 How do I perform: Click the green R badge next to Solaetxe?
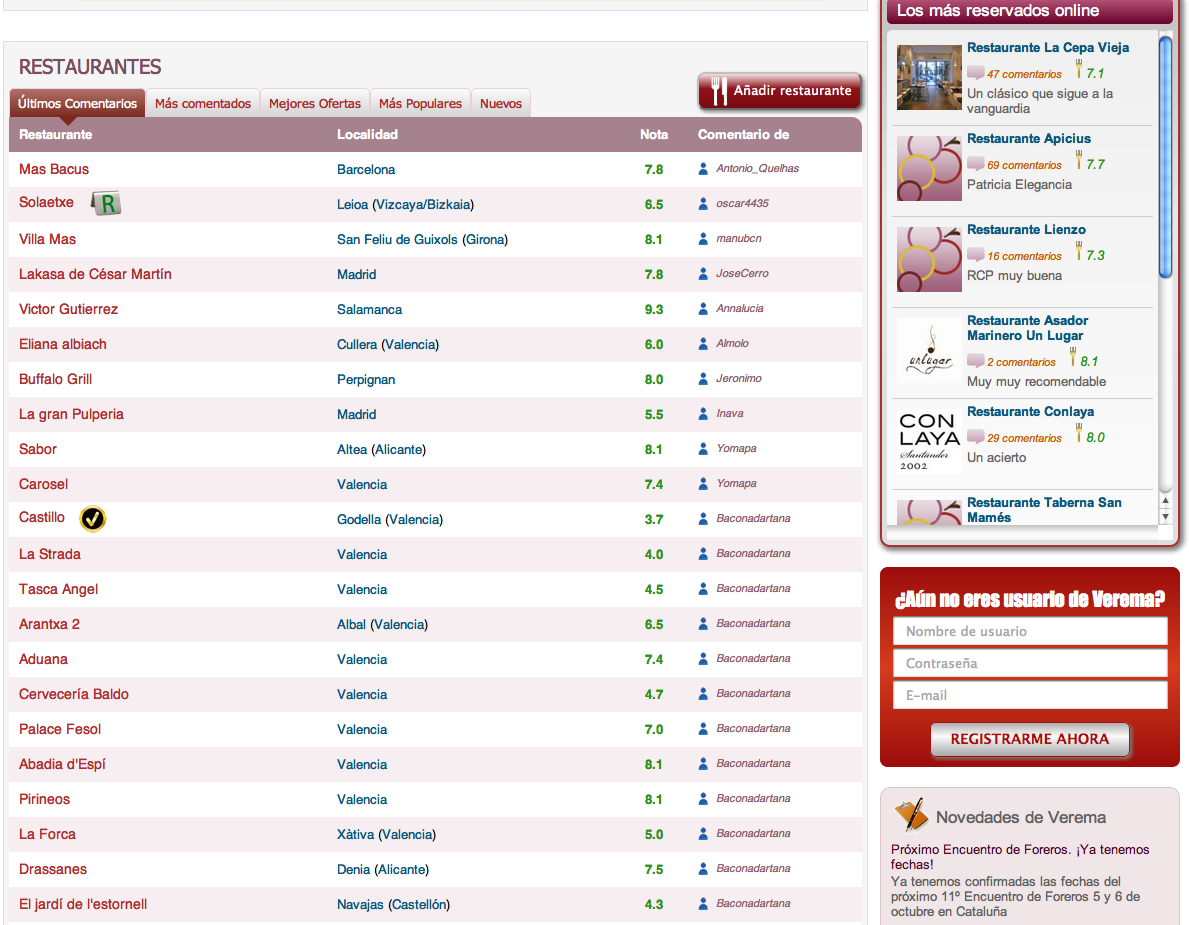point(106,203)
